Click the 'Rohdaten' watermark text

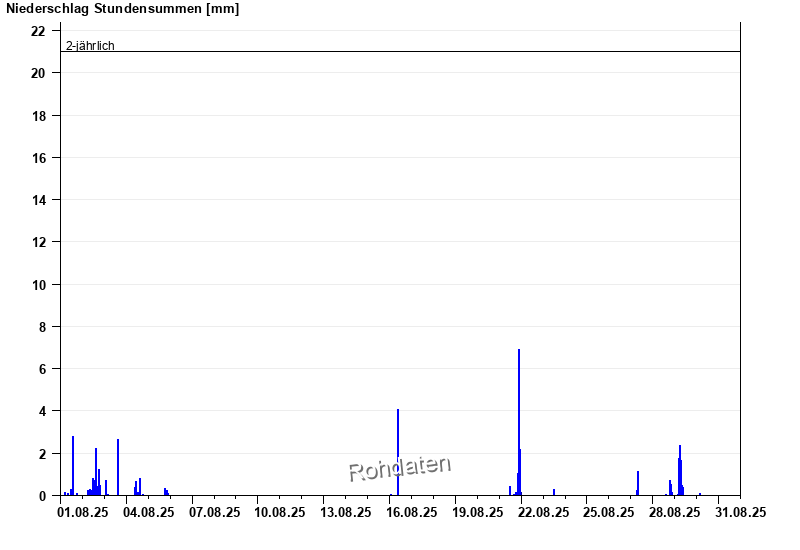point(399,467)
